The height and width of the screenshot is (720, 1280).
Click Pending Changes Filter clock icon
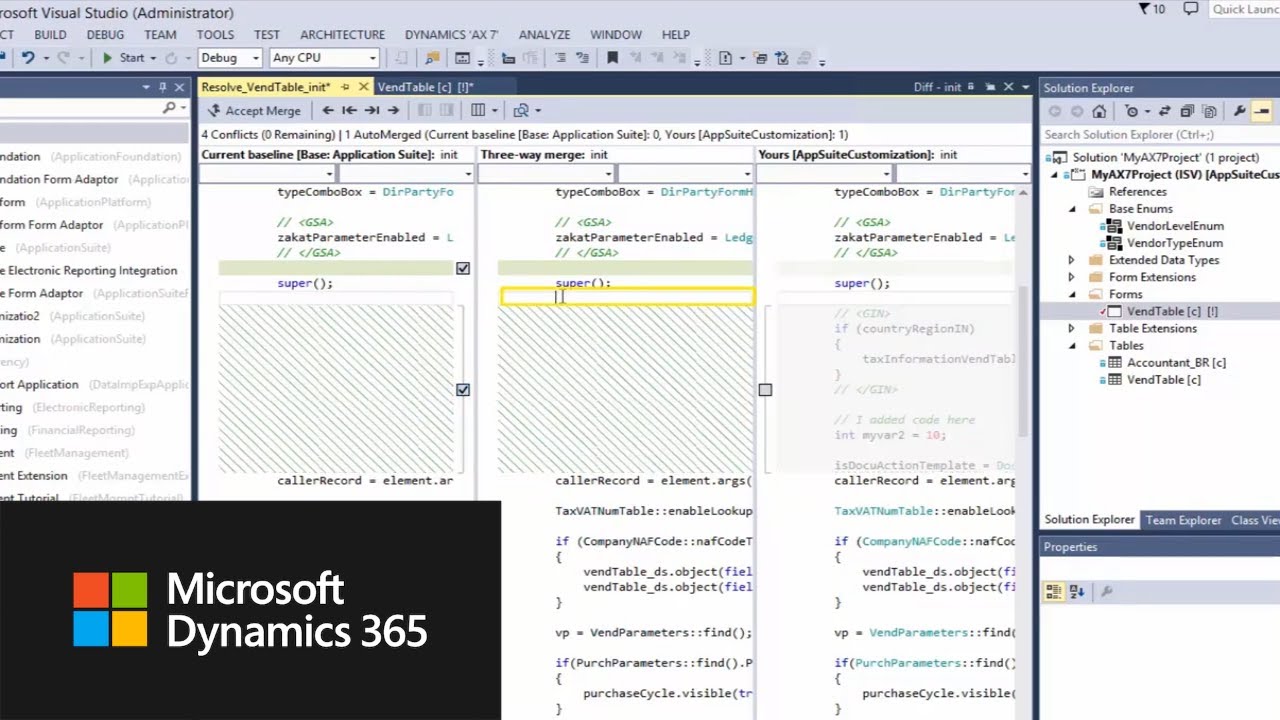click(1134, 111)
